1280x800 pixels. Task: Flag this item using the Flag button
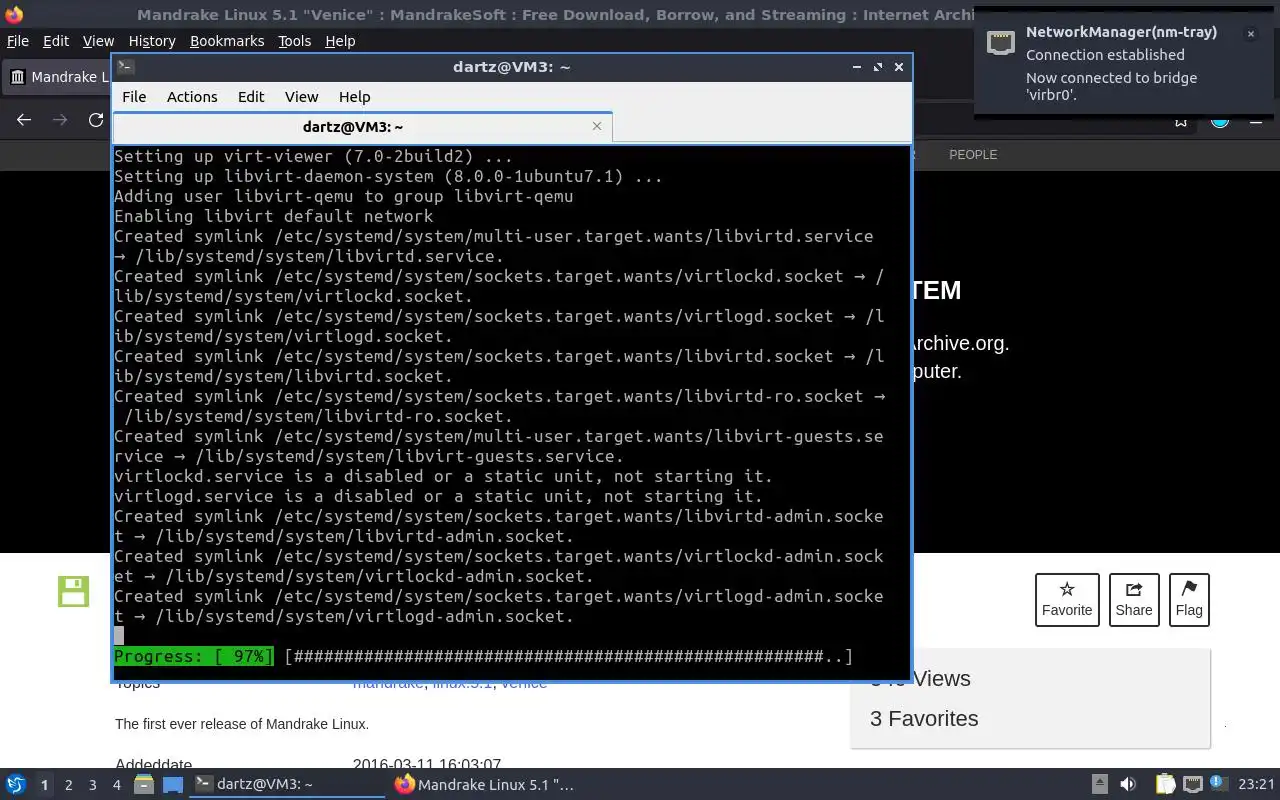(1189, 600)
